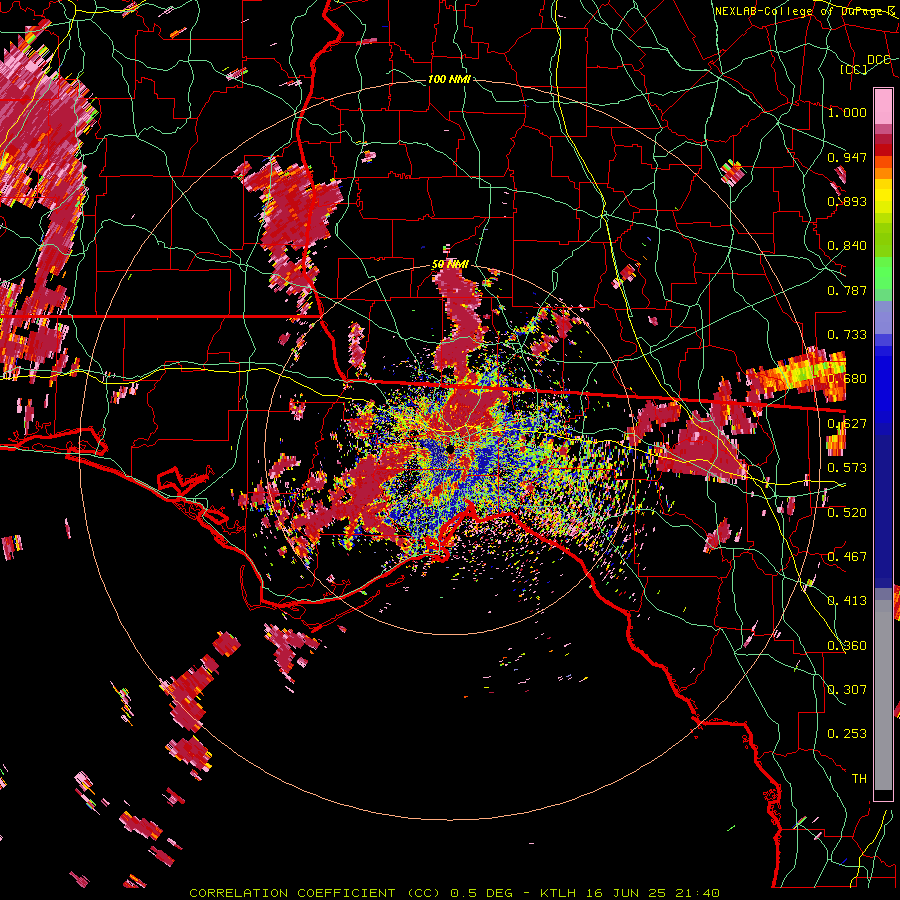Click the [CC] units label above color bar
The width and height of the screenshot is (900, 900).
click(x=853, y=69)
